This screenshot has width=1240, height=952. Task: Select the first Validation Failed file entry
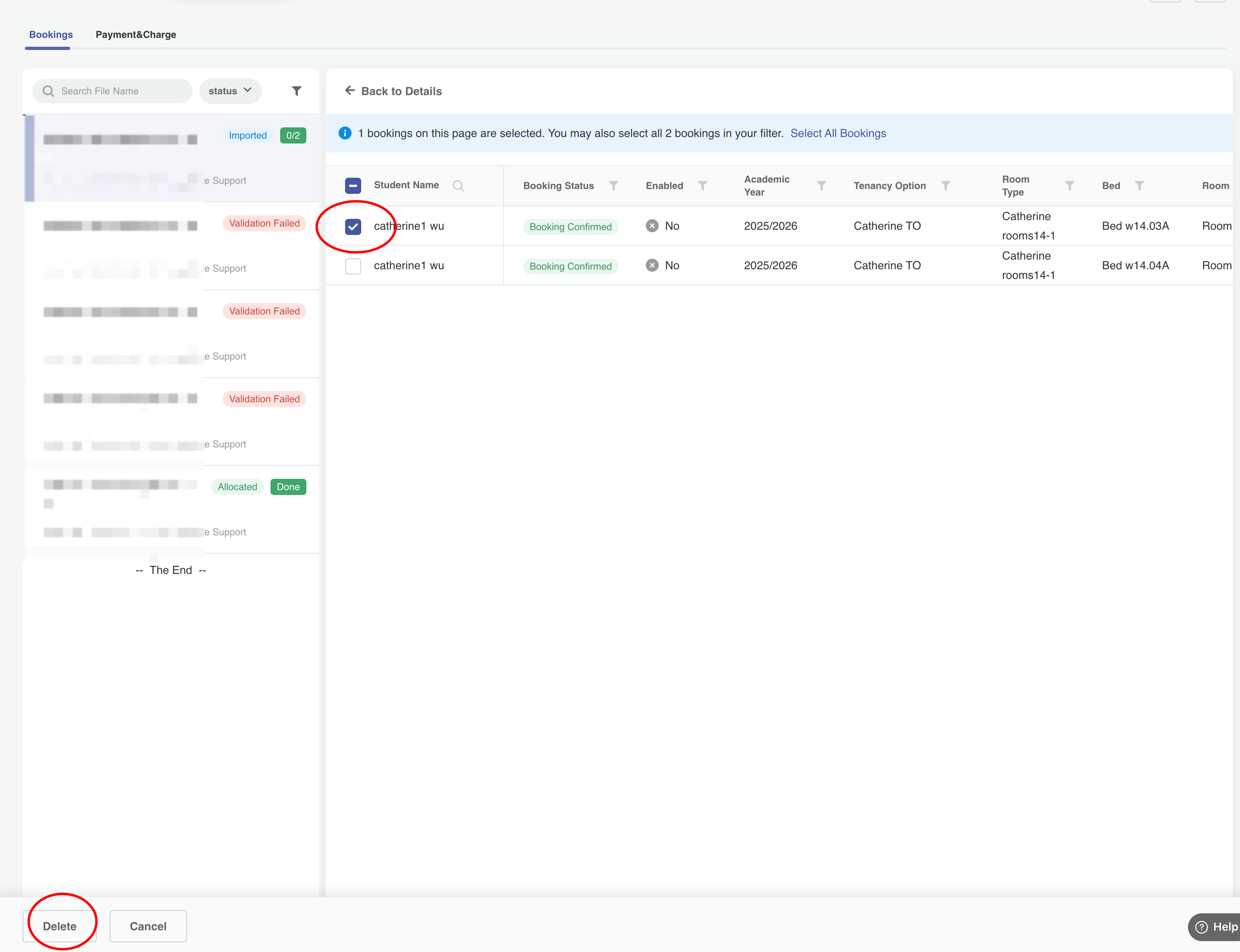point(172,246)
